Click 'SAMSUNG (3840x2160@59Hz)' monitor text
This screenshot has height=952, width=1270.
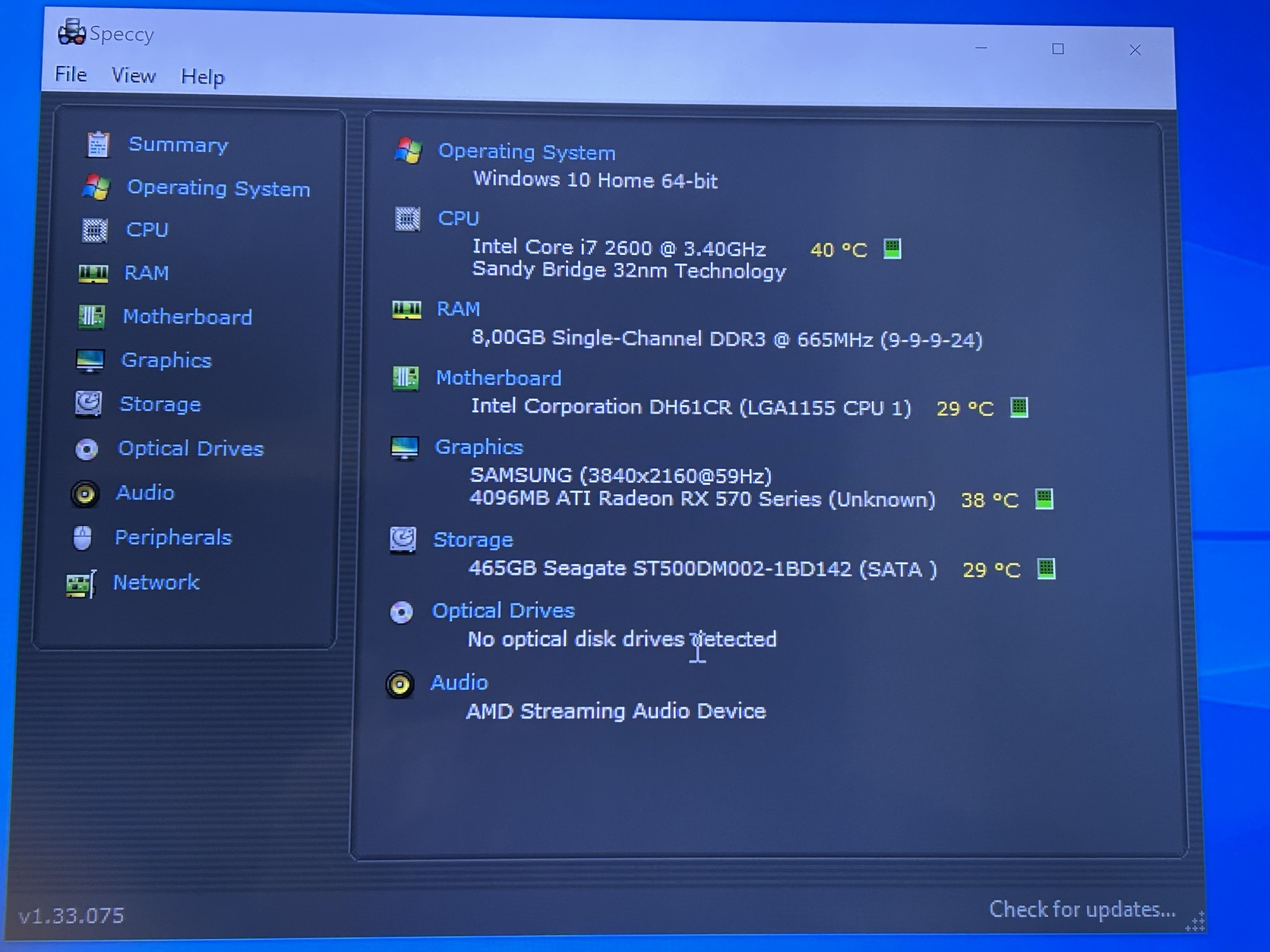coord(621,475)
